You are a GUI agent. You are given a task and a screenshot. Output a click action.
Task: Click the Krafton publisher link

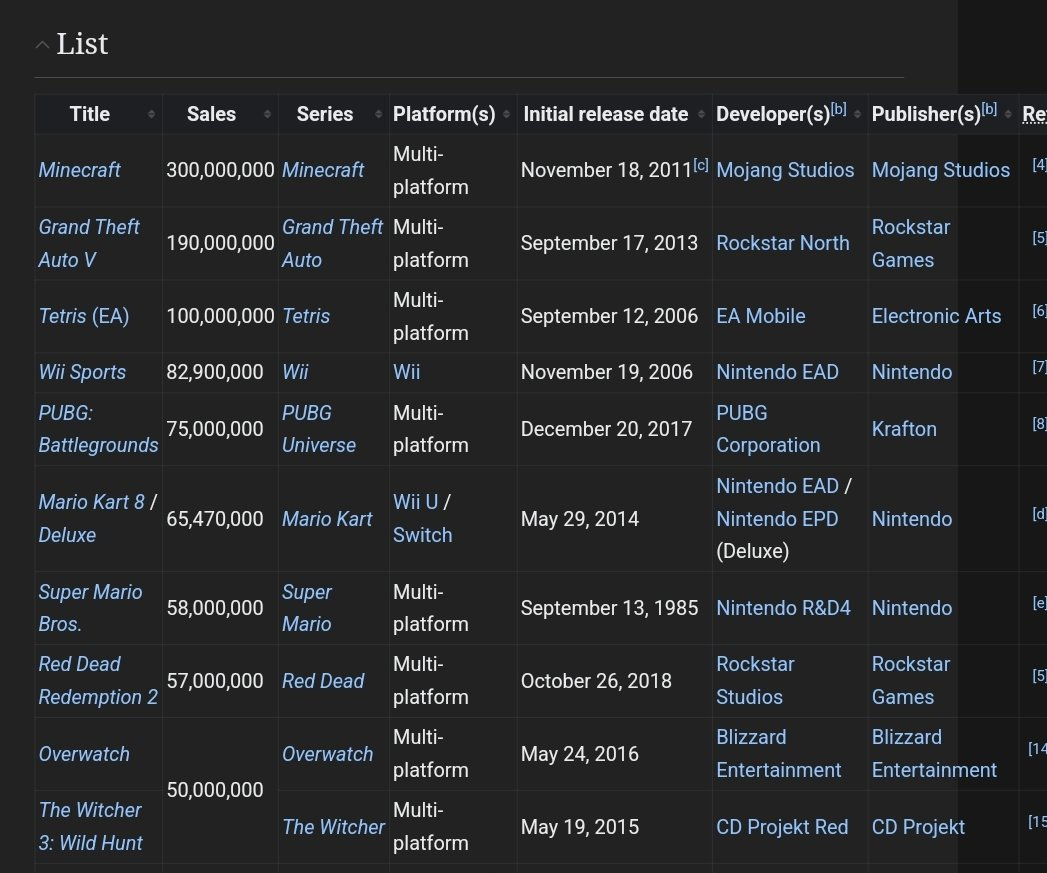pos(904,429)
